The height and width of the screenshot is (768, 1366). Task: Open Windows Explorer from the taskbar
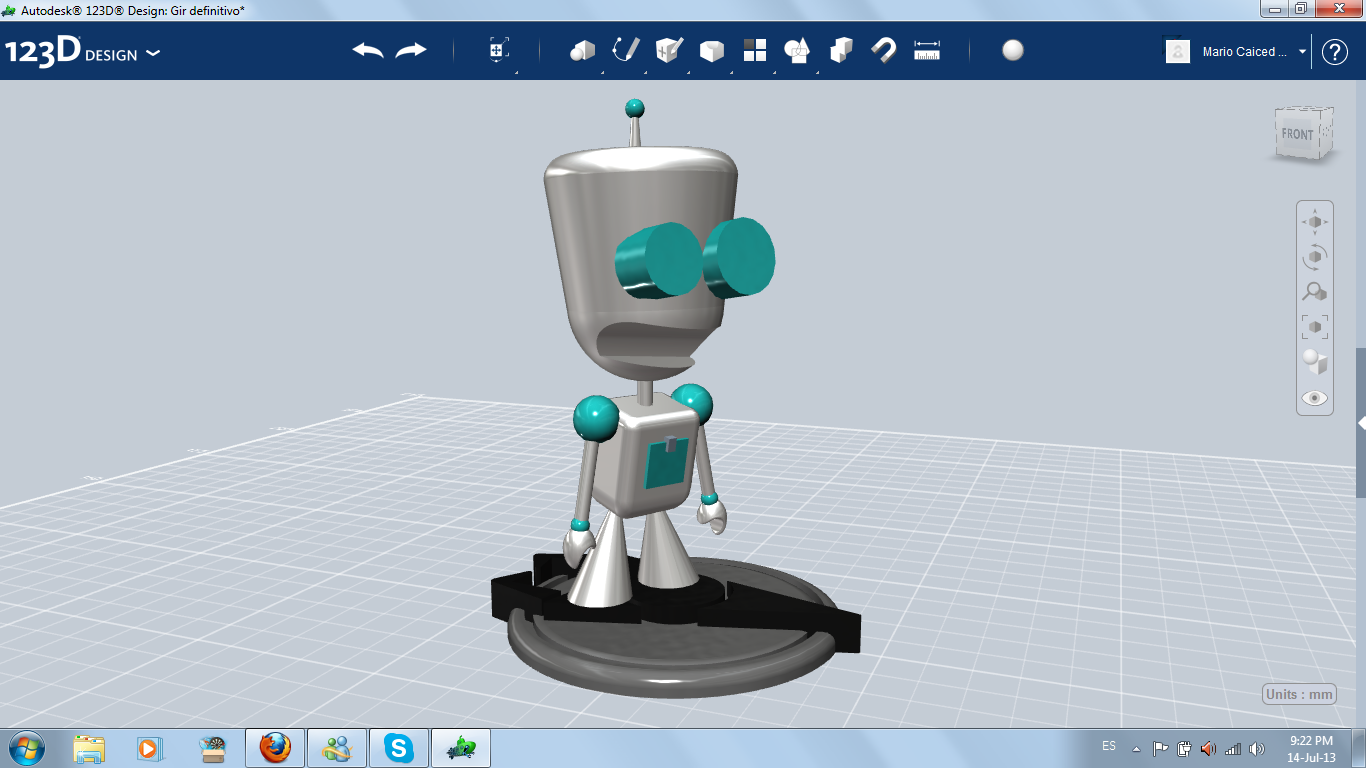tap(89, 748)
